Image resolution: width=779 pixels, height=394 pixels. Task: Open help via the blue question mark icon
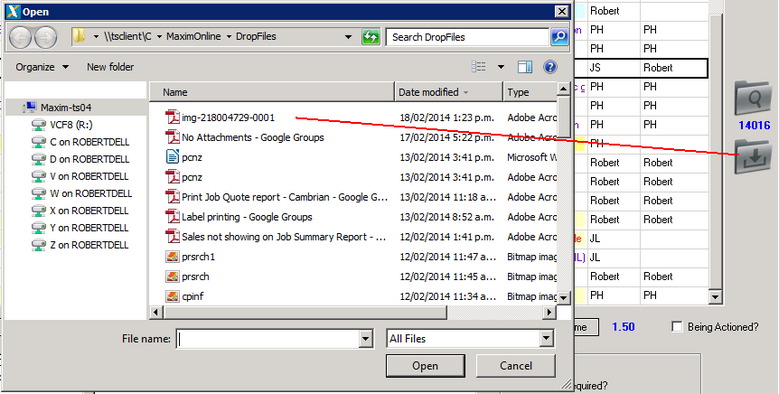[550, 67]
